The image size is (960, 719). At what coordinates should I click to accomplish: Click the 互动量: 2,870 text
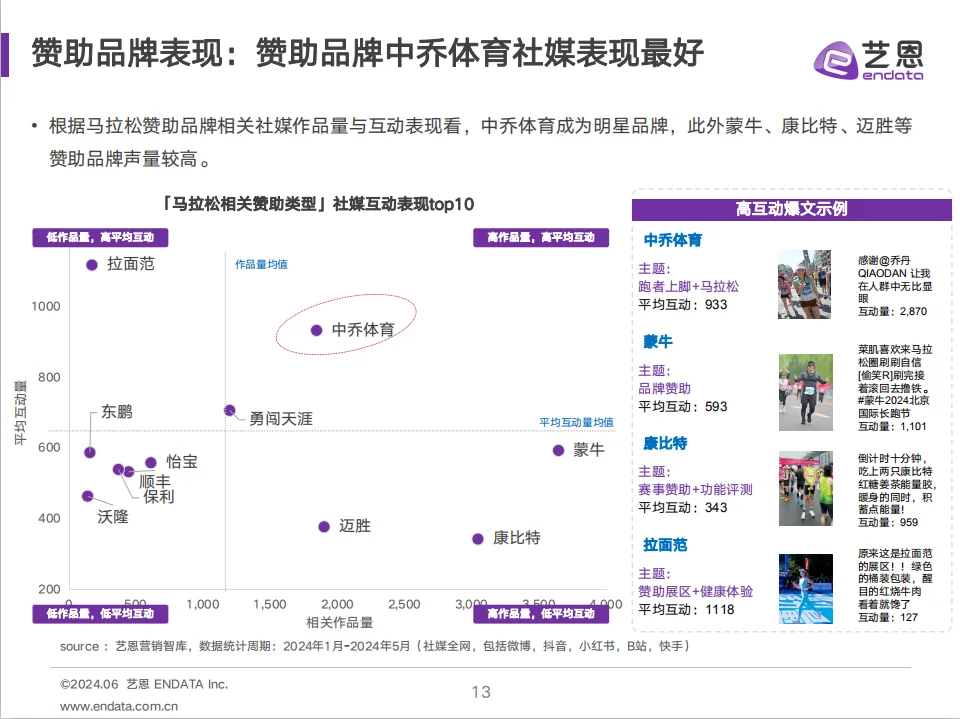[x=893, y=312]
